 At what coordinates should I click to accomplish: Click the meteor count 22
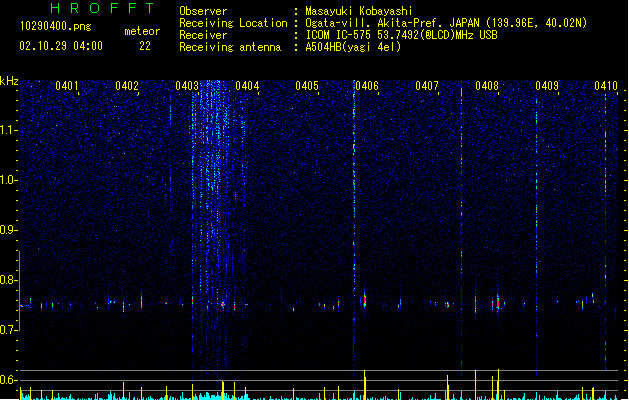145,46
